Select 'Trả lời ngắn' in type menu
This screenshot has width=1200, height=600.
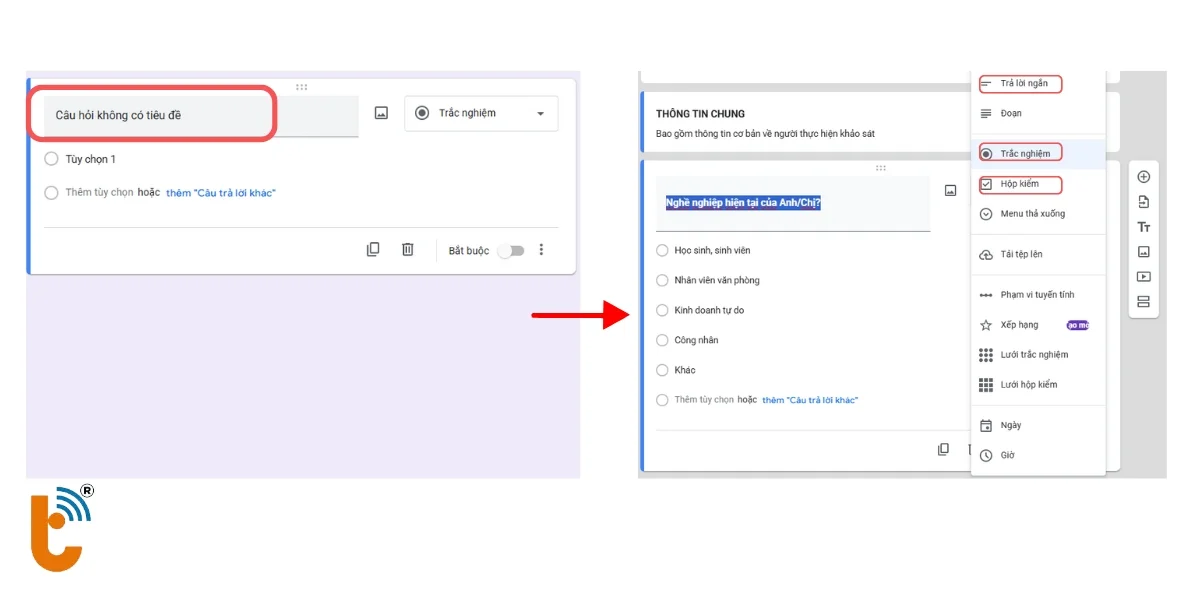pyautogui.click(x=1023, y=84)
